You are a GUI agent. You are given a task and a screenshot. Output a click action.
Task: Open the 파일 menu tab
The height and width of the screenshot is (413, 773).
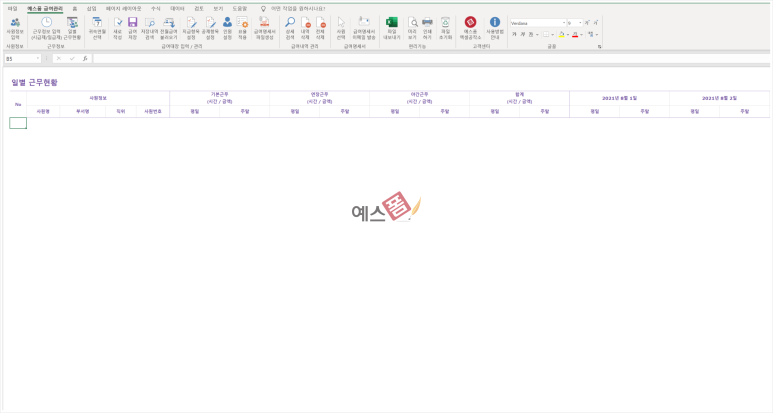pyautogui.click(x=12, y=8)
